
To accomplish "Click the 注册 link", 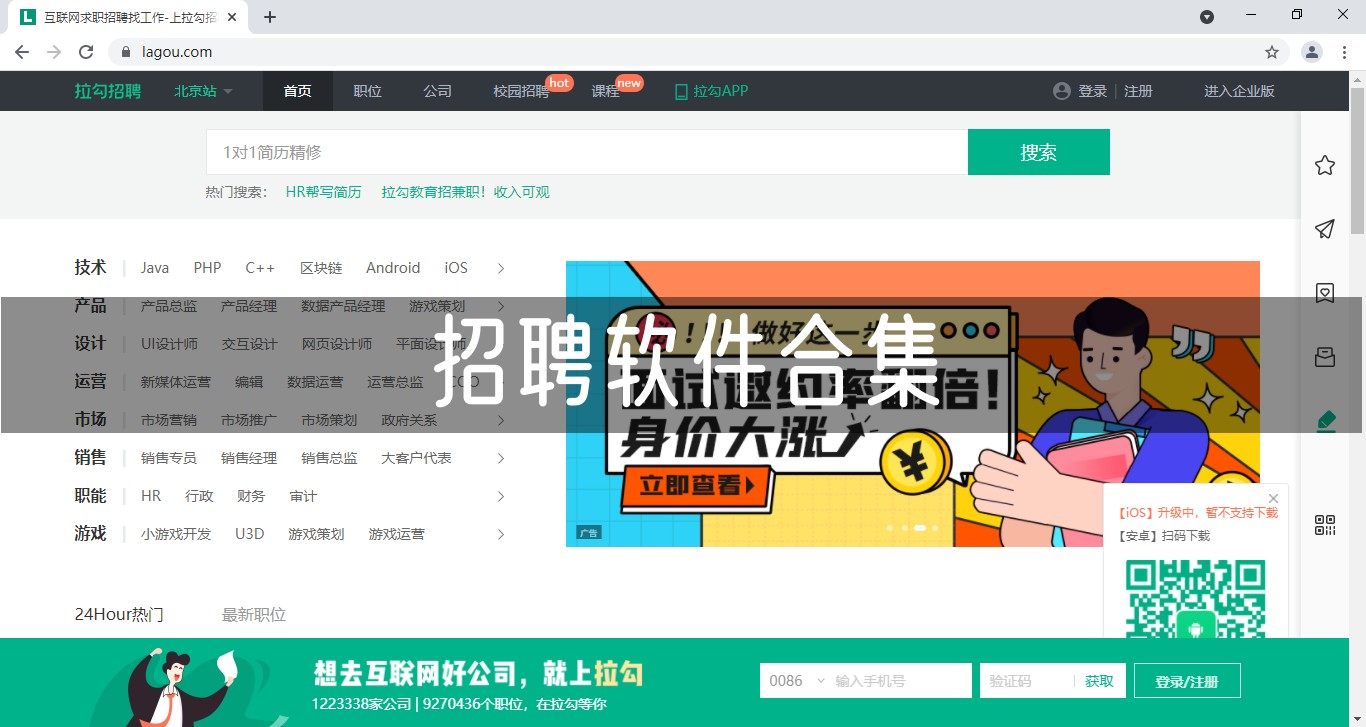I will (x=1138, y=91).
